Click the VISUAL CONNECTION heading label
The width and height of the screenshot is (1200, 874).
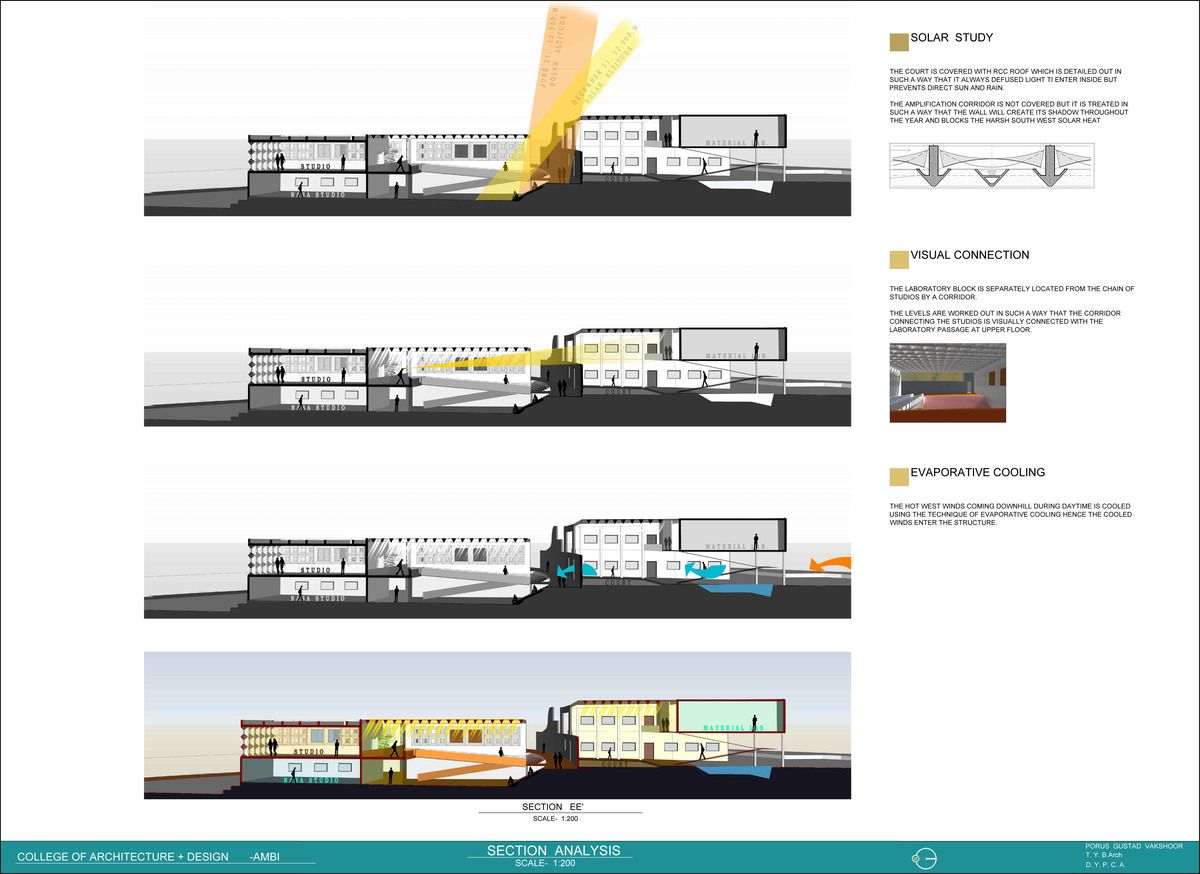(970, 255)
